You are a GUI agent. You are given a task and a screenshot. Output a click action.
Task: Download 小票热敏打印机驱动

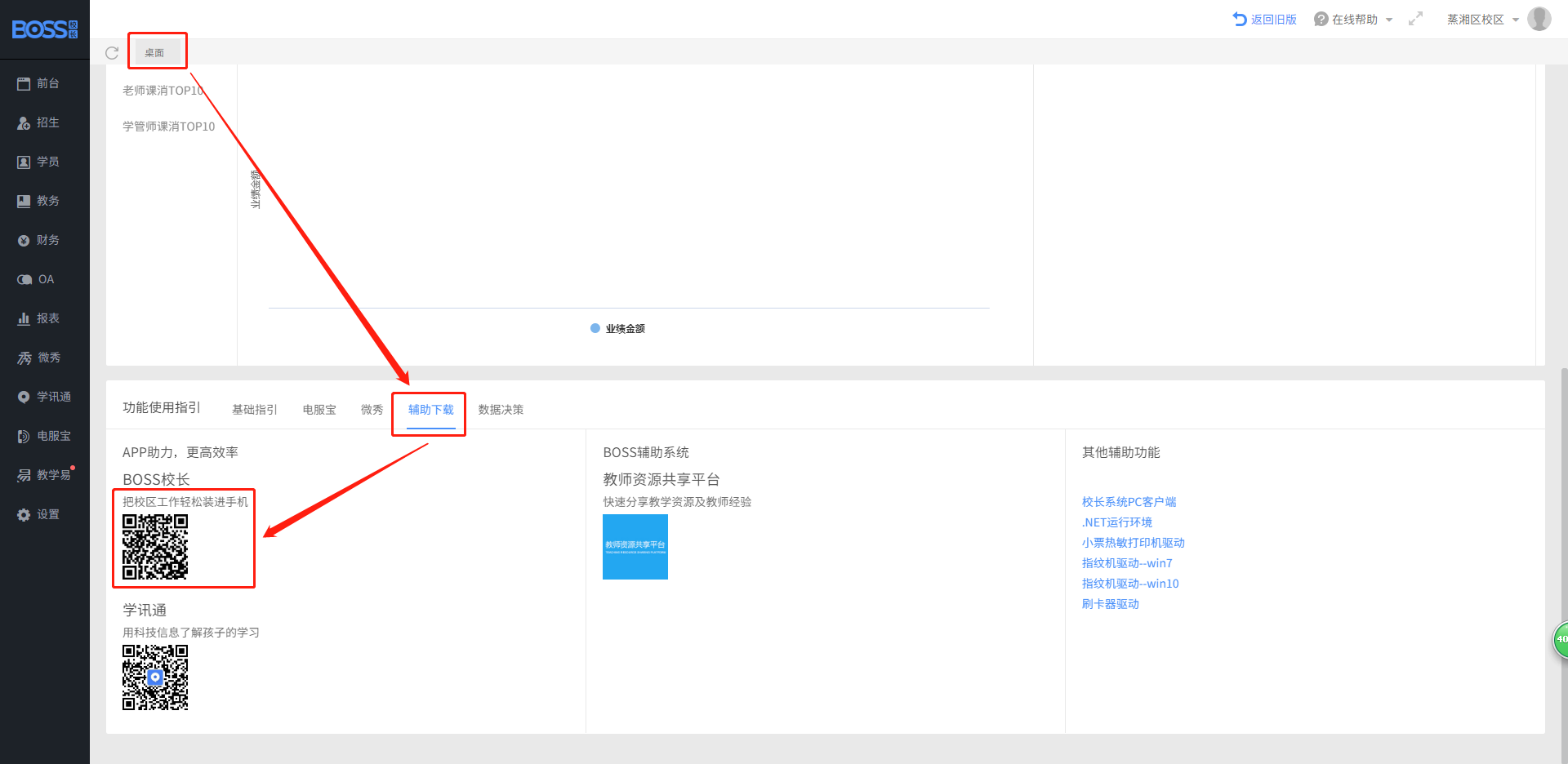click(x=1133, y=543)
